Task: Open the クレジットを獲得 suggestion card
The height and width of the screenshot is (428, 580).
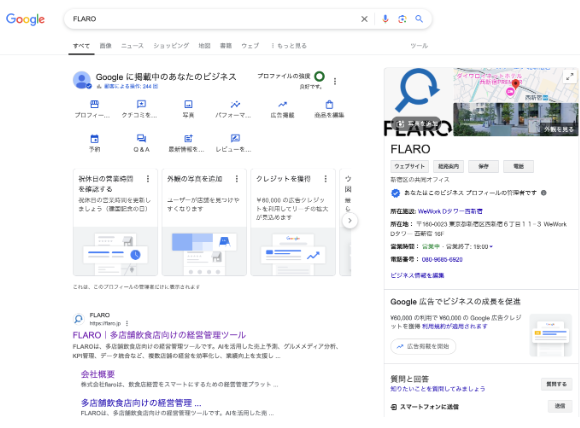Action: [293, 222]
